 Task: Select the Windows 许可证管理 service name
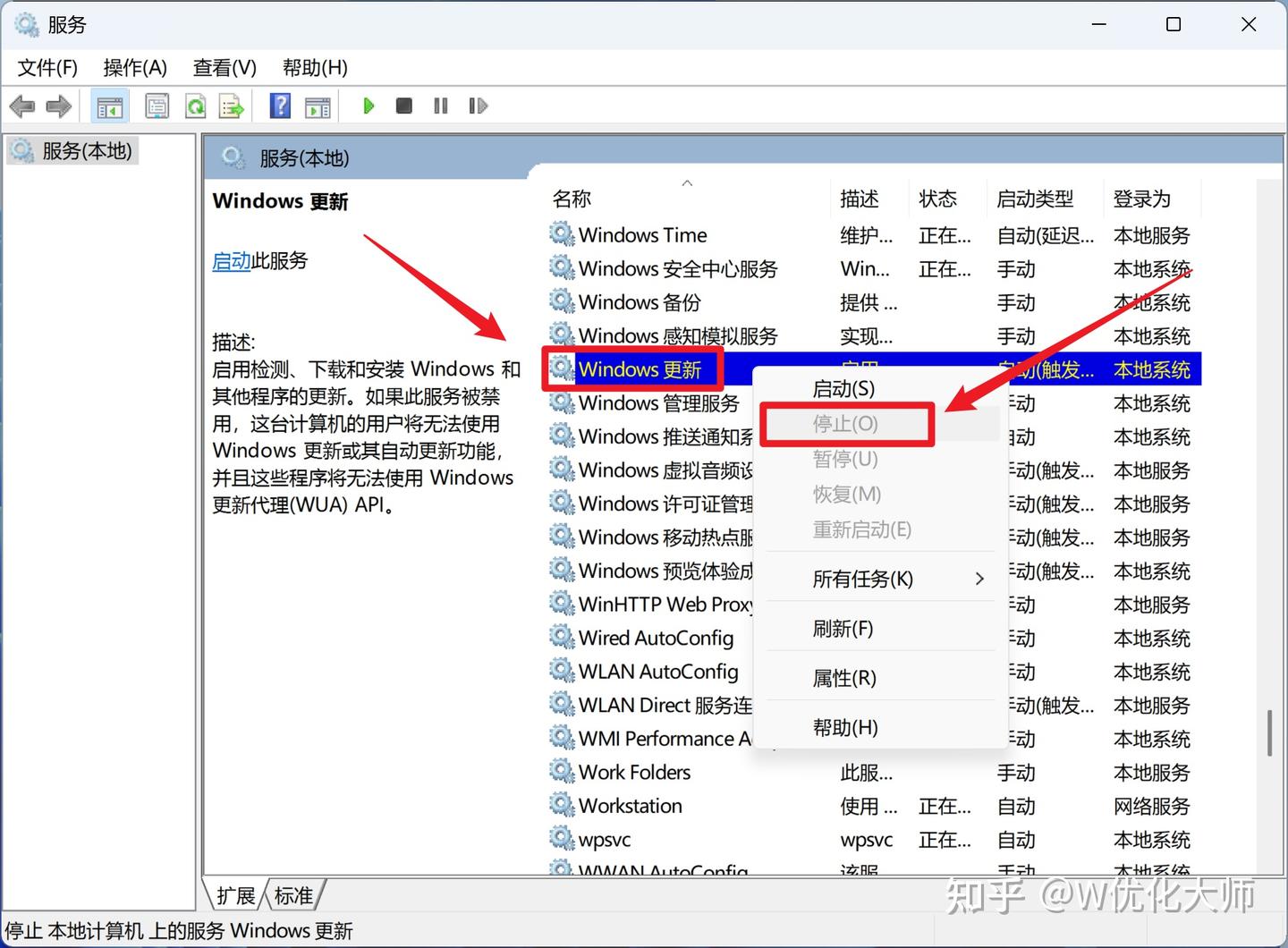[x=665, y=504]
